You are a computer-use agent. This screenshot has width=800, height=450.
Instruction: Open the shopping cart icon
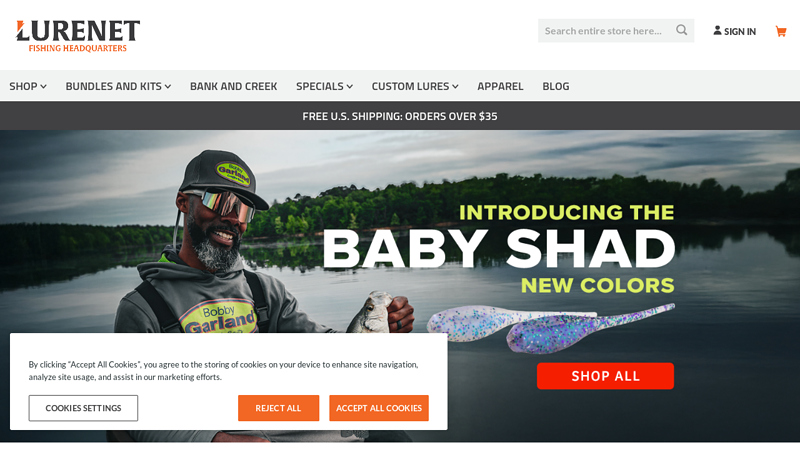781,31
